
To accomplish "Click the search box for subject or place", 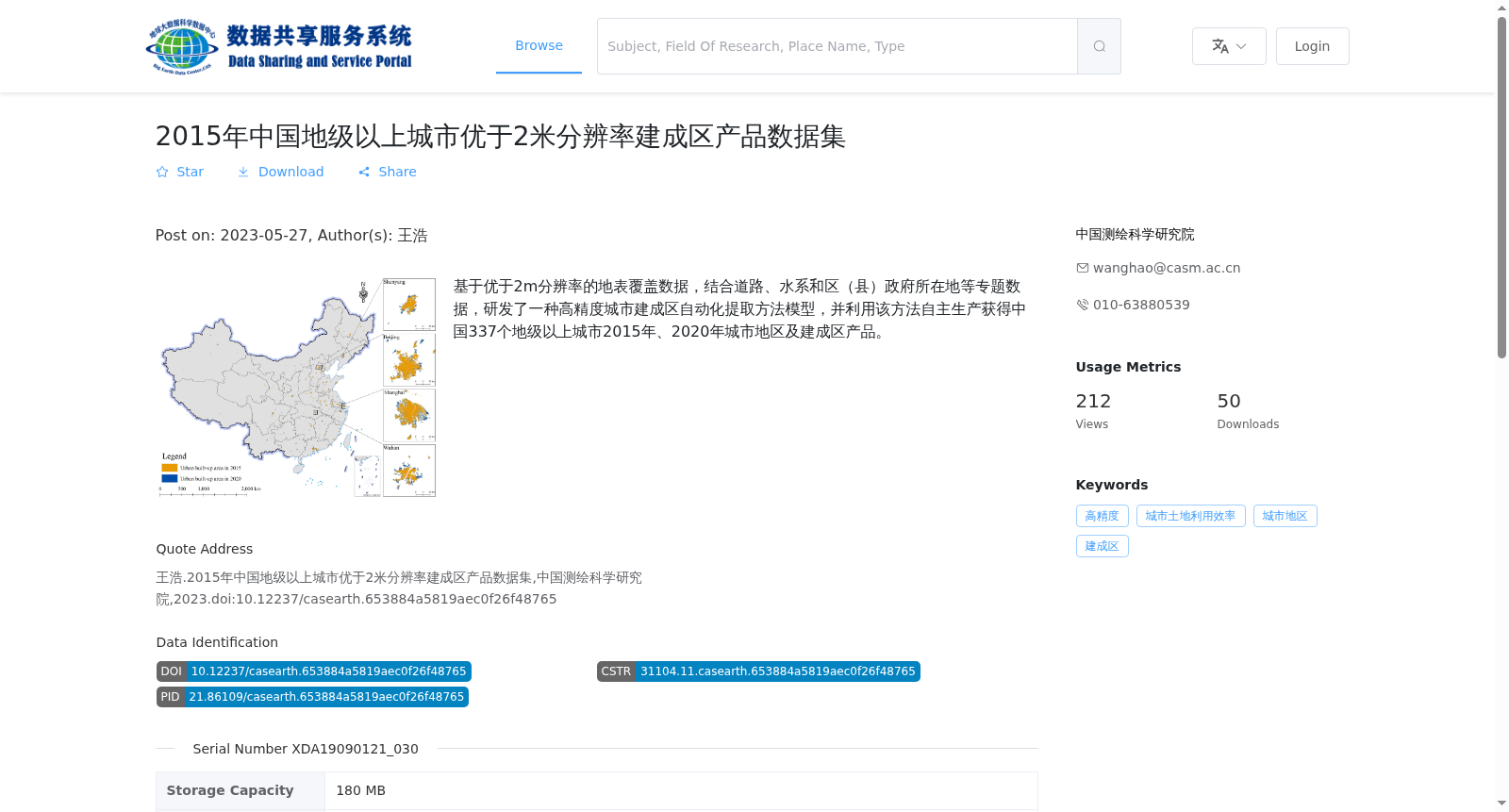I will coord(837,46).
